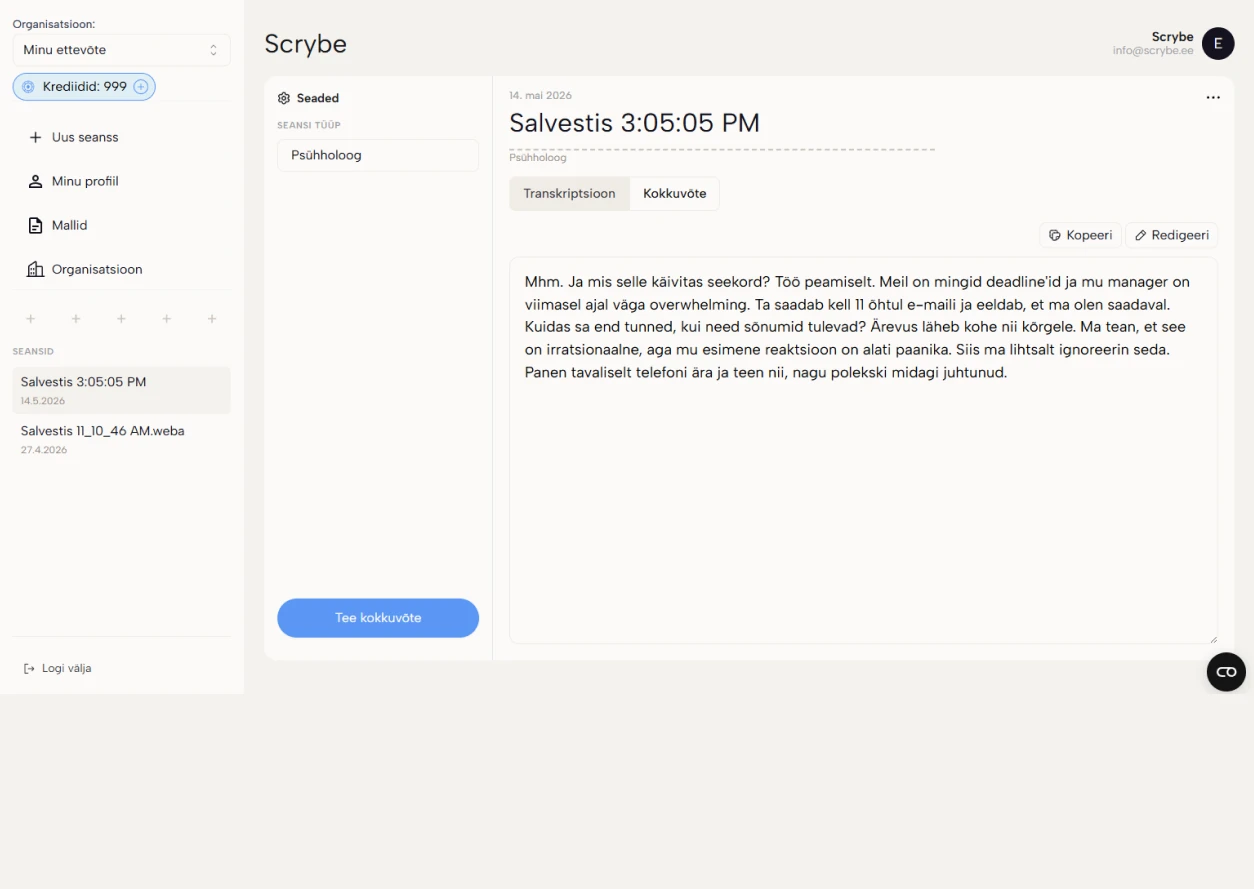Open the Organisatsioon dropdown showing Minu ettevõte
This screenshot has height=889, width=1254.
pyautogui.click(x=121, y=50)
